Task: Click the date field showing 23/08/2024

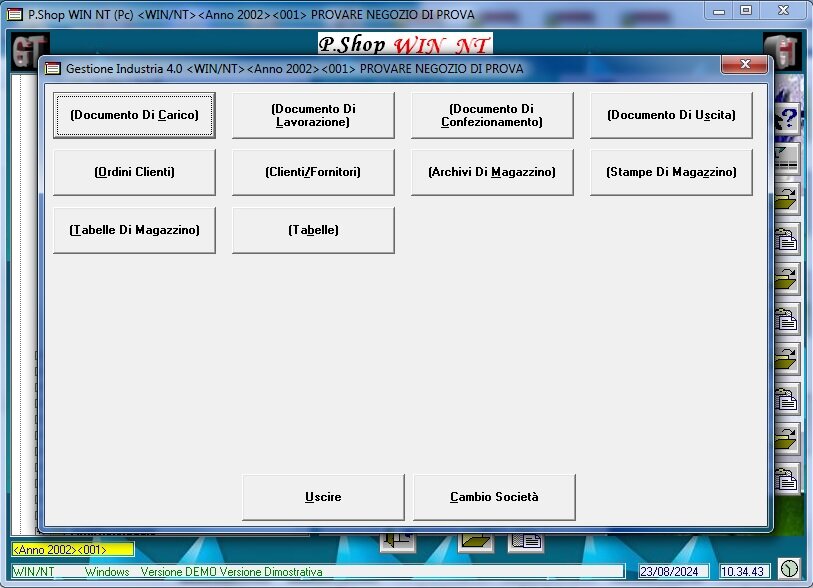Action: [673, 571]
